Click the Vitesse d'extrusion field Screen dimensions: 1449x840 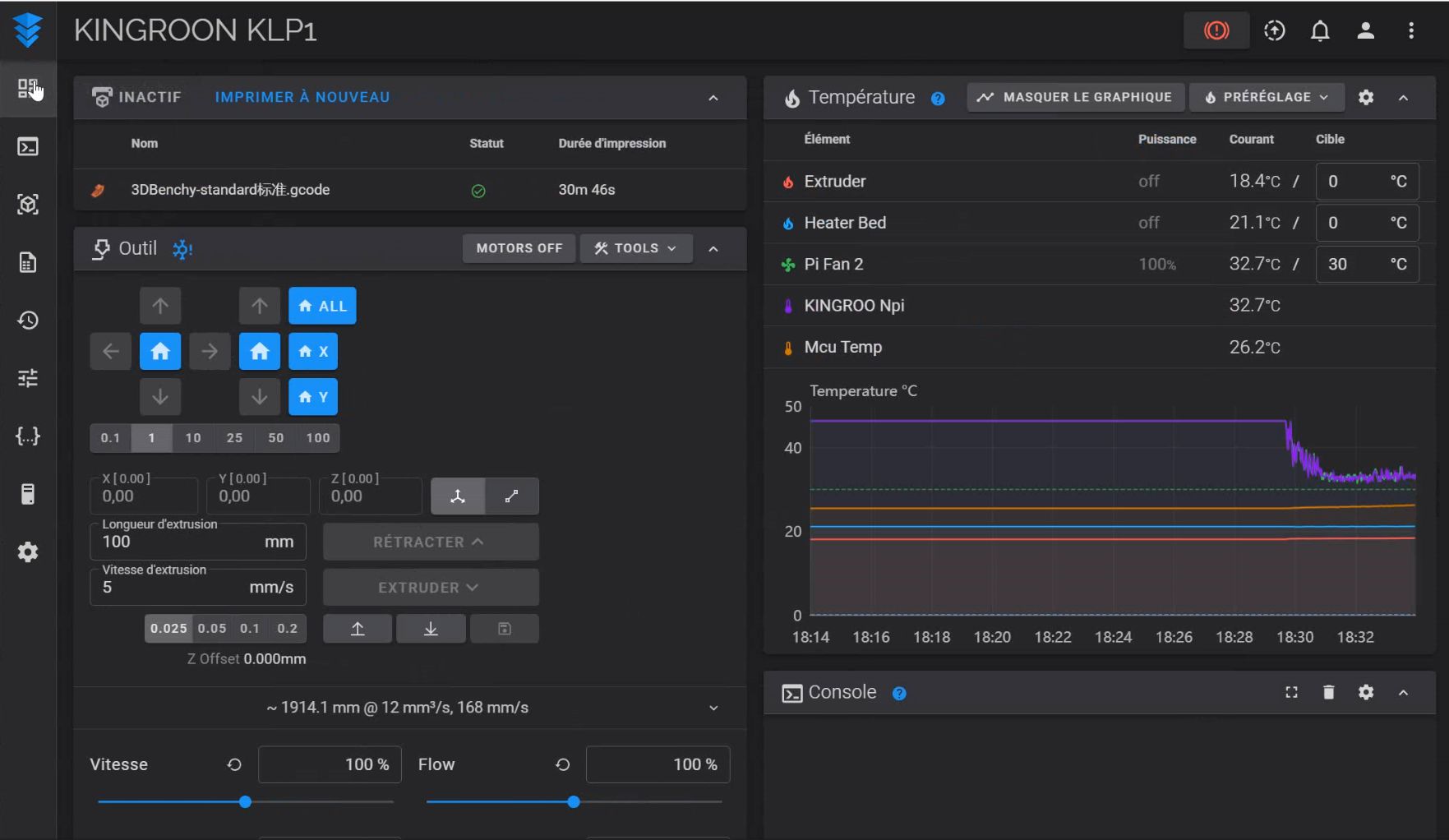[x=198, y=588]
